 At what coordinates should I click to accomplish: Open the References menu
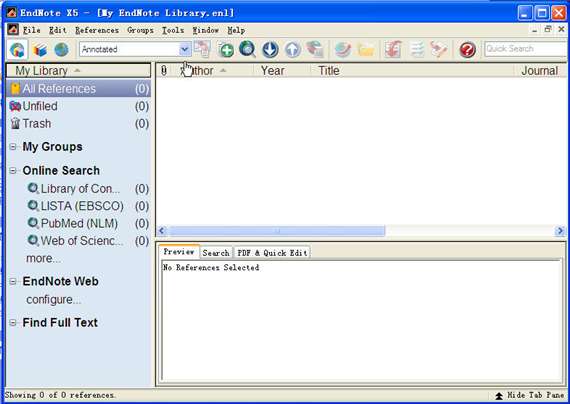97,30
